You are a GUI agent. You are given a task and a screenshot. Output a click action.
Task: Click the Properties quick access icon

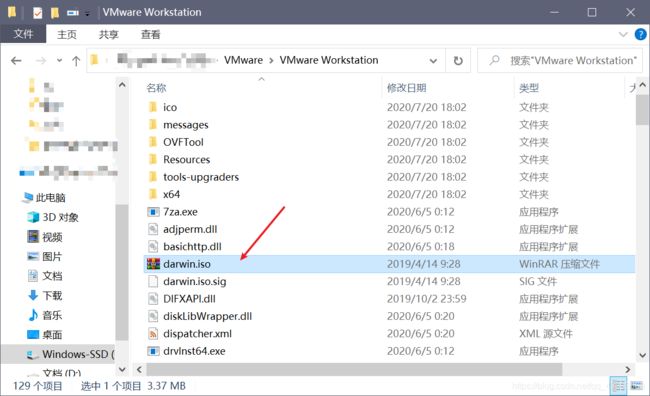[37, 13]
